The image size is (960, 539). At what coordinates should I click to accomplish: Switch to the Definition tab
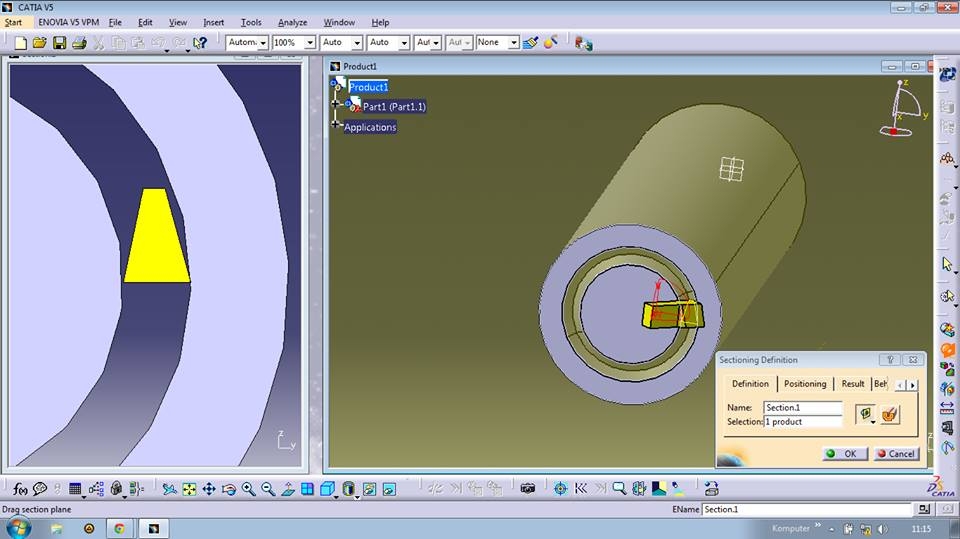tap(750, 384)
